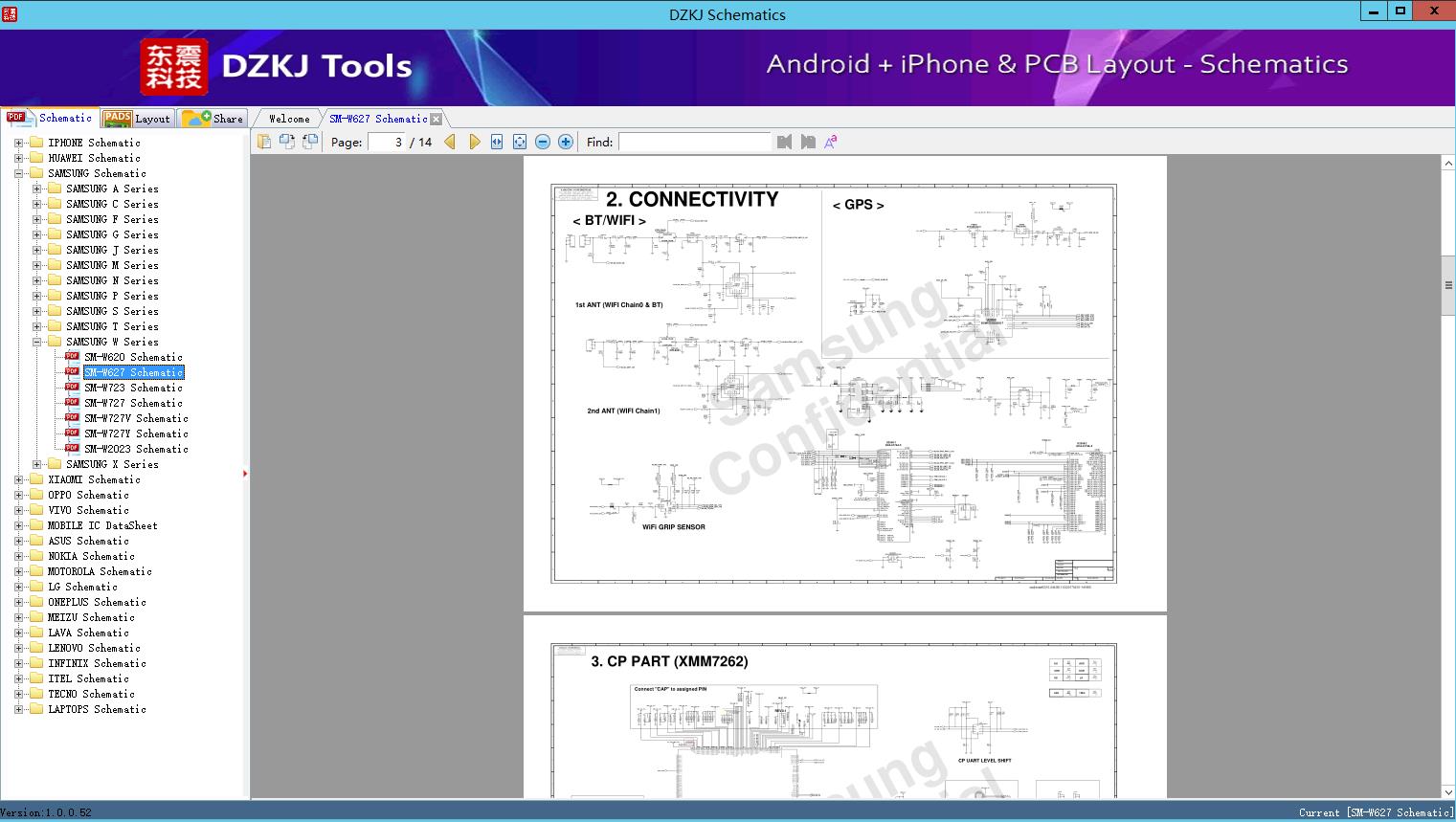Click the app icon in the title bar
1456x822 pixels.
[10, 13]
